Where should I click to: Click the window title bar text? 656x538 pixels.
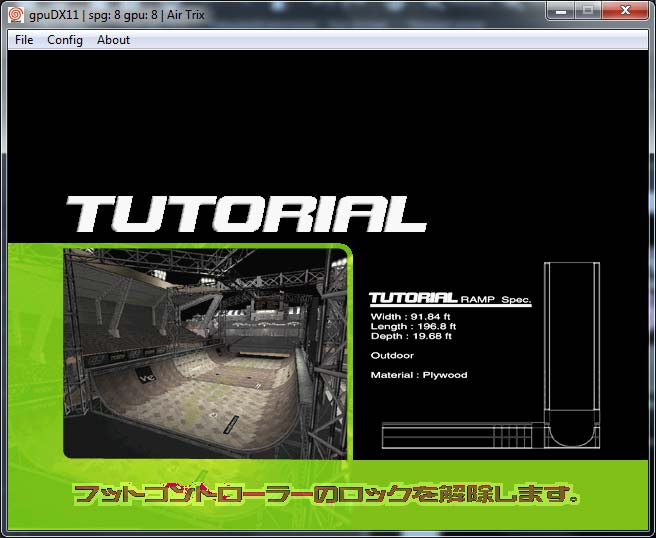coord(120,12)
